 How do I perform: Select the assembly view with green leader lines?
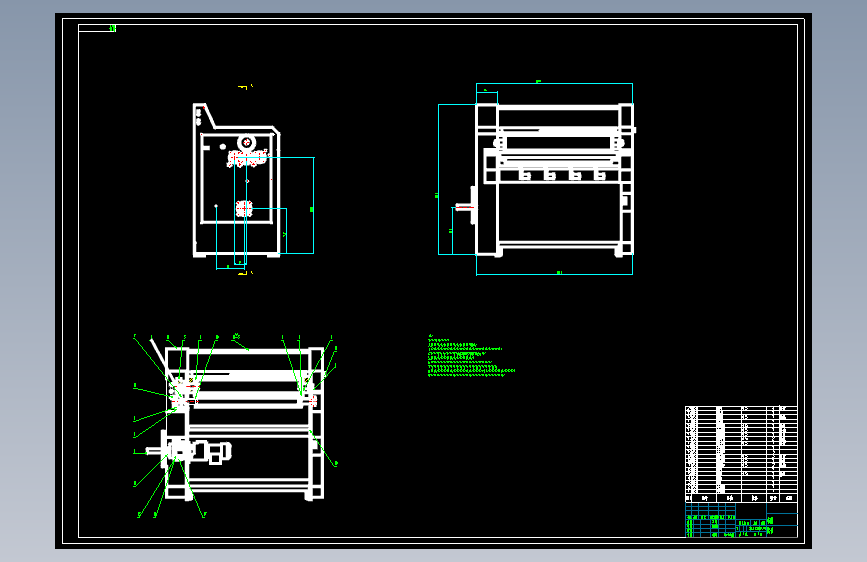coord(235,426)
